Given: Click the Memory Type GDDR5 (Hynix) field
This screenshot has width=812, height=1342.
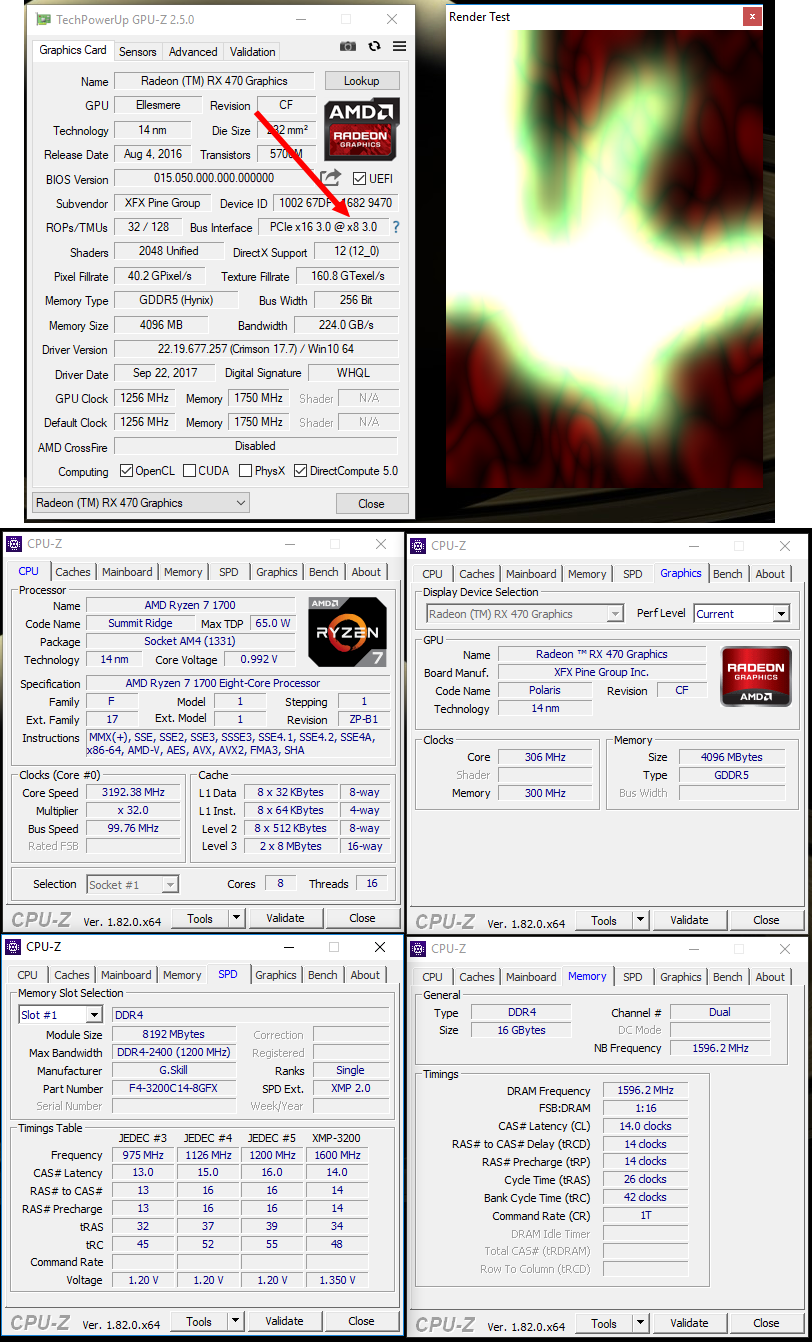Looking at the screenshot, I should (176, 300).
